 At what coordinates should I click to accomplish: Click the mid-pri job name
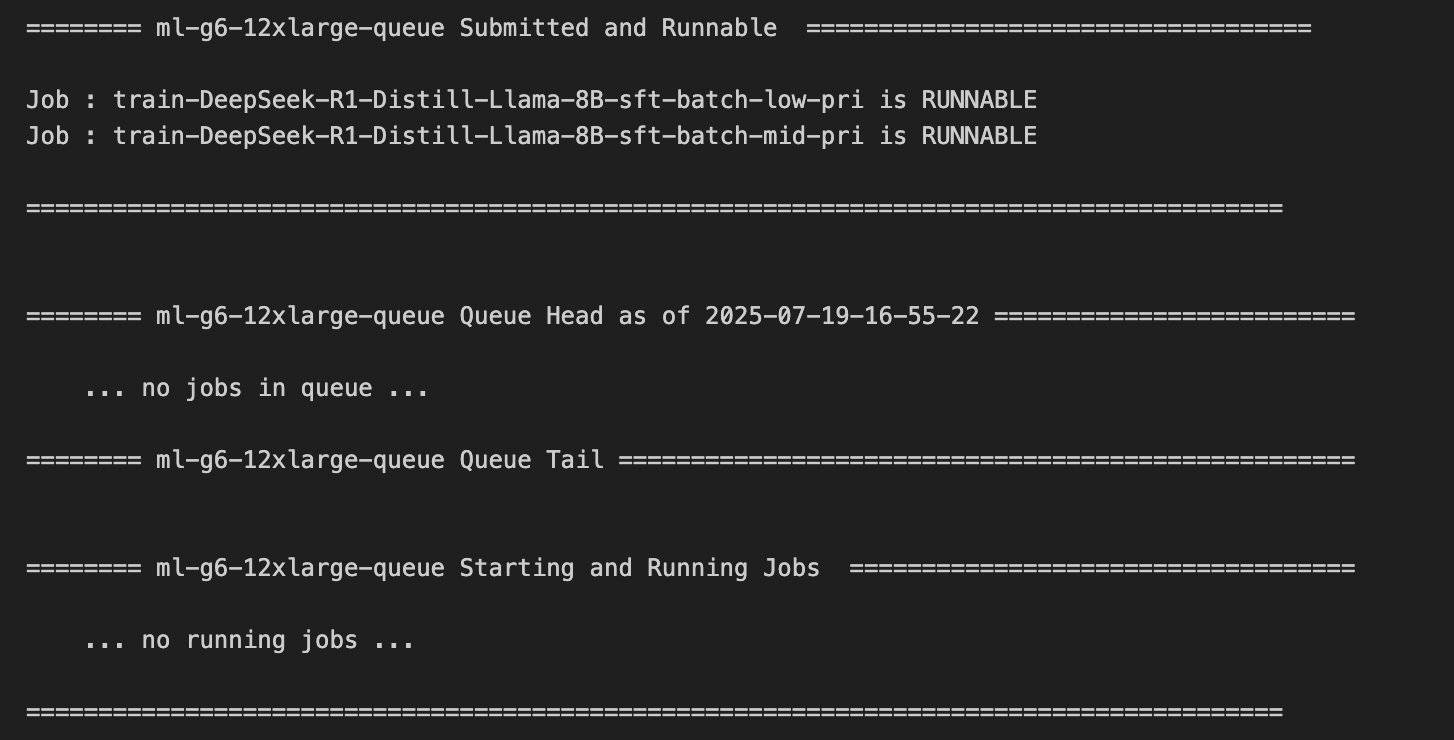[488, 136]
